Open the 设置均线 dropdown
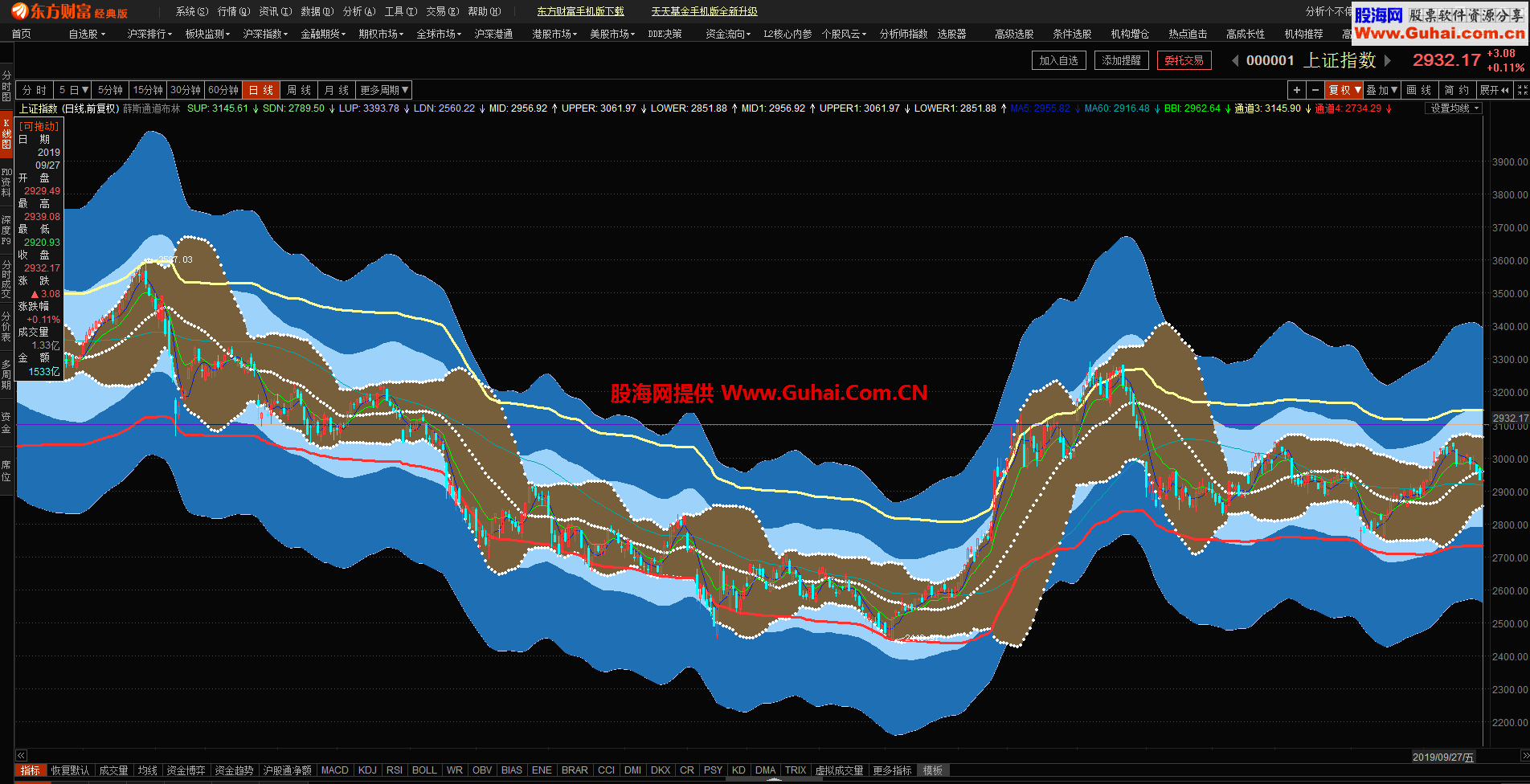 click(x=1454, y=108)
